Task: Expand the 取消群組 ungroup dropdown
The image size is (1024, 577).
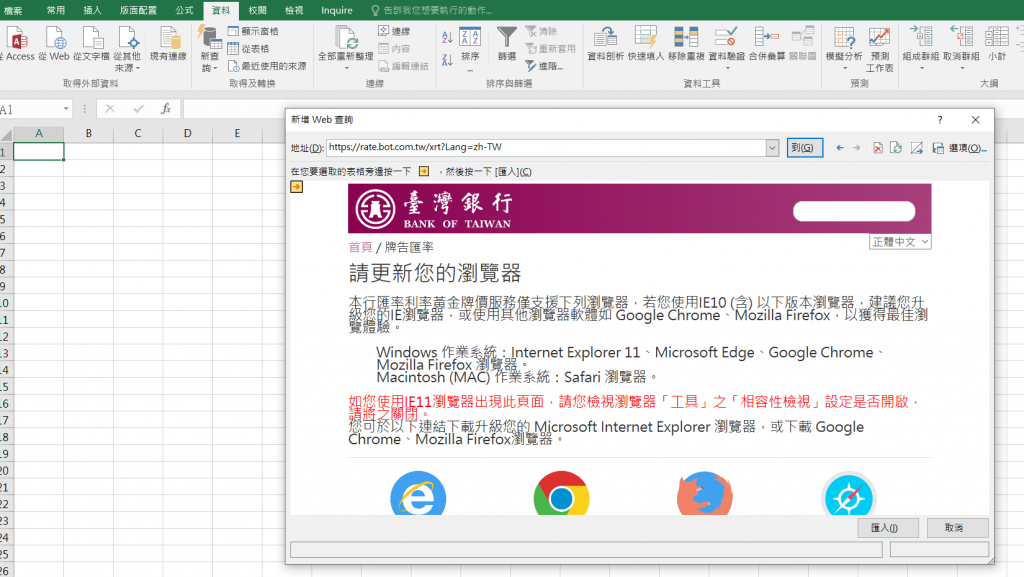Action: click(961, 68)
